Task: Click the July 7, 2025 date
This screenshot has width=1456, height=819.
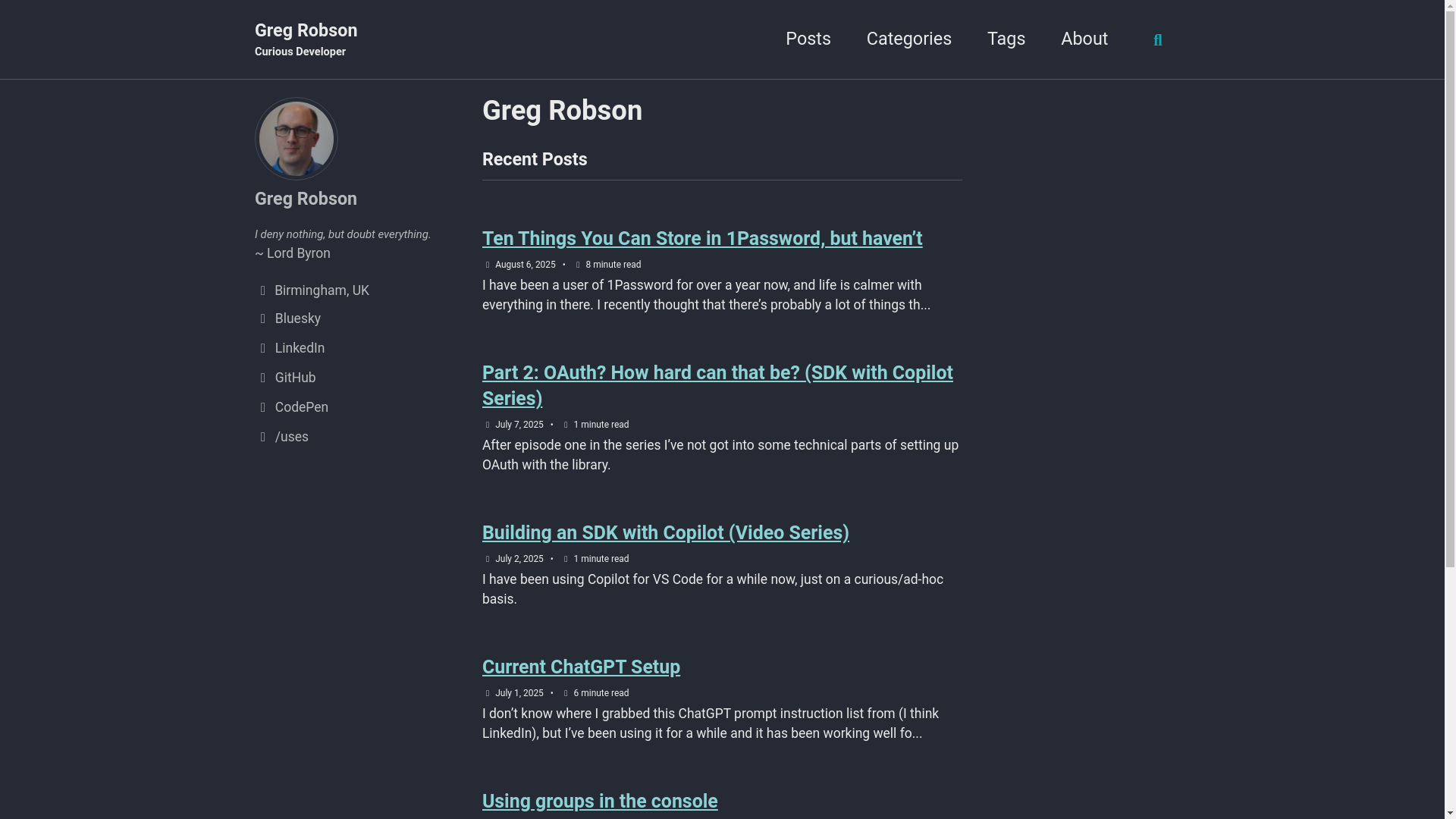Action: 519,425
